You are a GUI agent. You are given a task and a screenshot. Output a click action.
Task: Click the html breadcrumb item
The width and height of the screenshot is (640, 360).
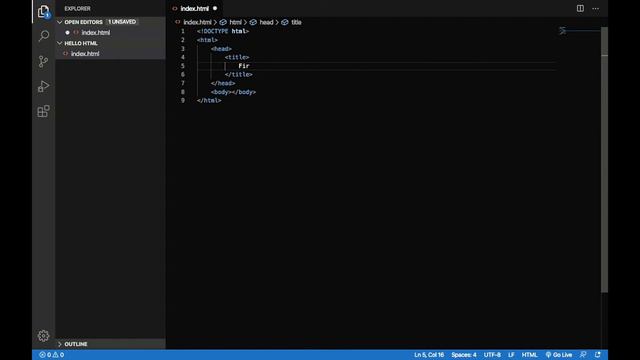[x=235, y=22]
